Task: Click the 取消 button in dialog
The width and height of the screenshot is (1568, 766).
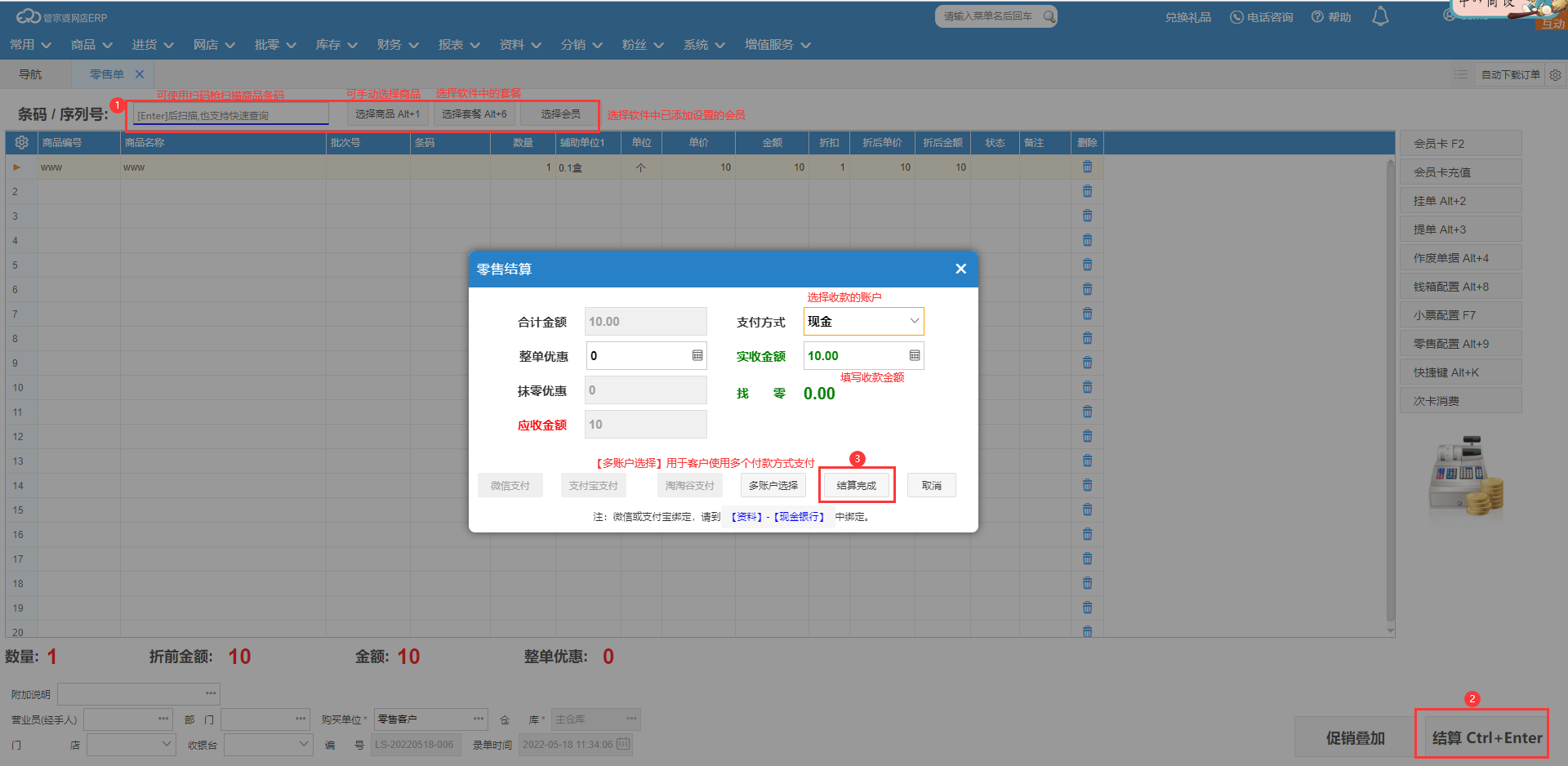Action: tap(931, 486)
